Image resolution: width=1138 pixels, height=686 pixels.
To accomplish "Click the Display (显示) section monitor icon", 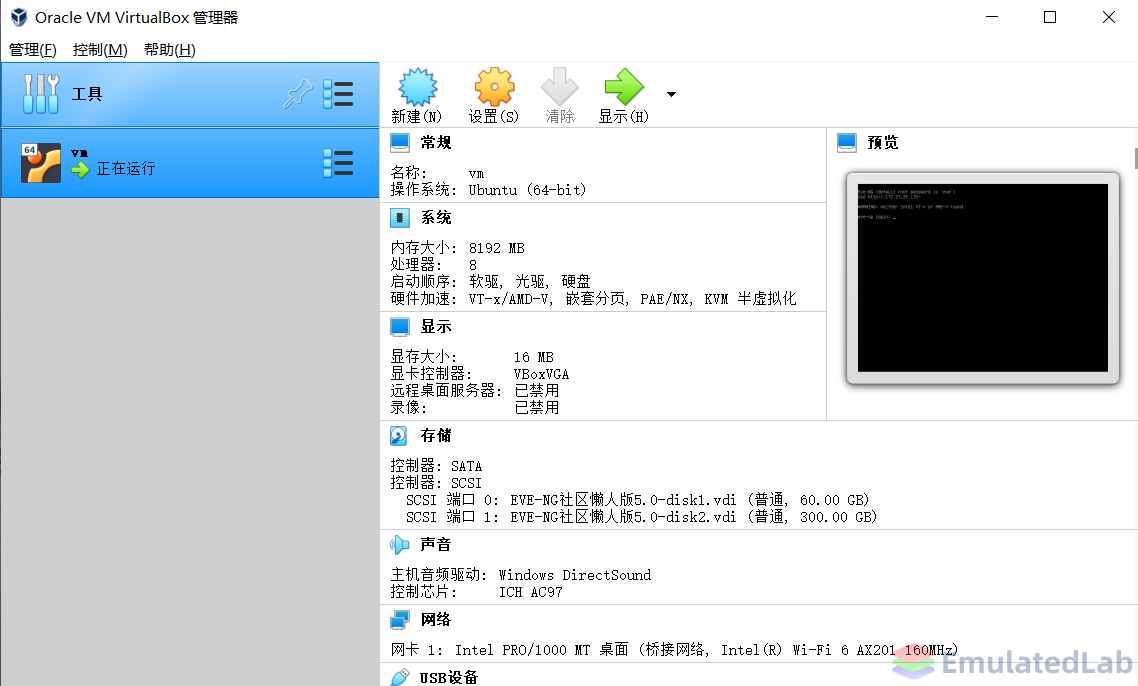I will point(400,327).
